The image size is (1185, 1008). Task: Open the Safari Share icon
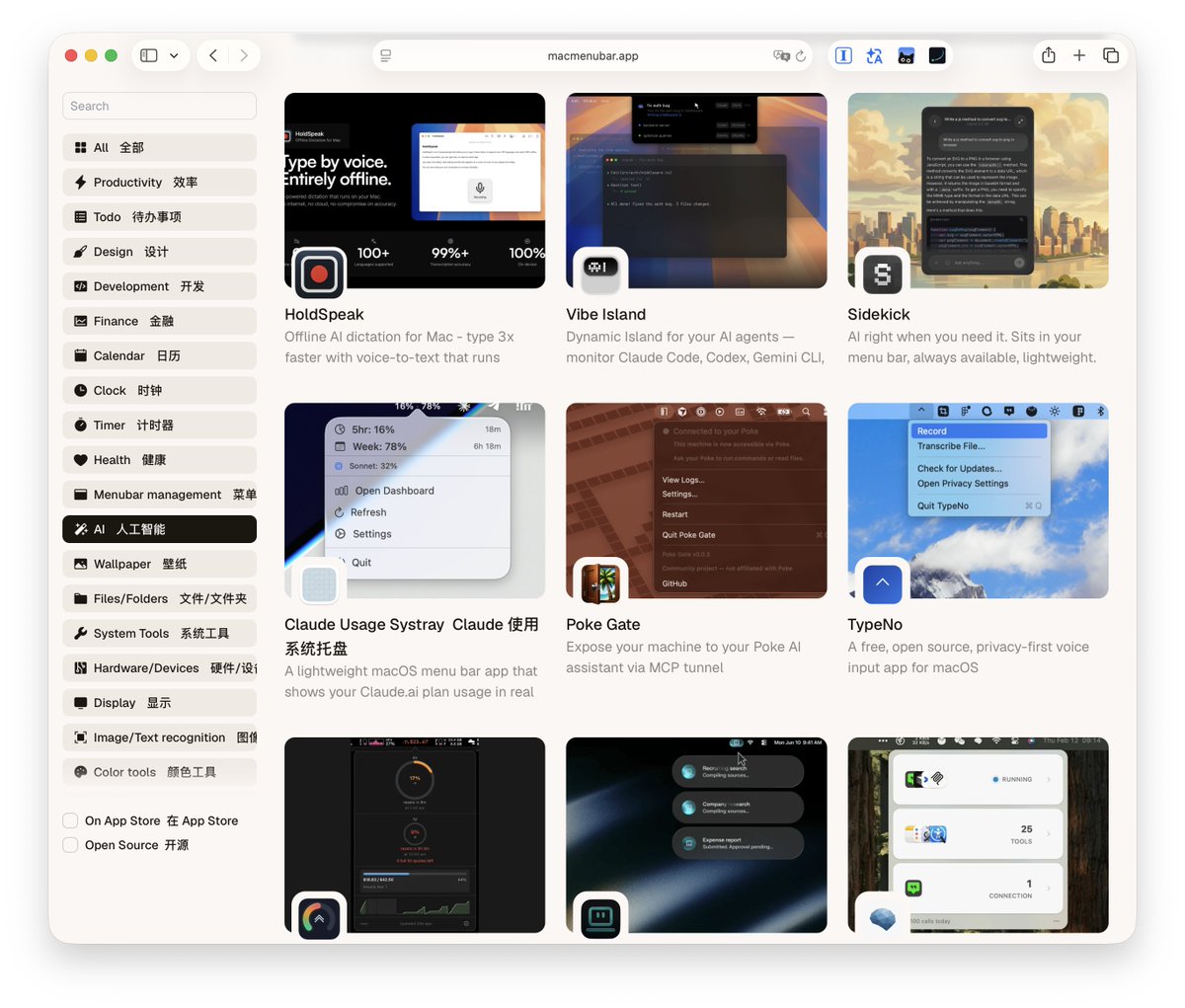coord(1049,55)
